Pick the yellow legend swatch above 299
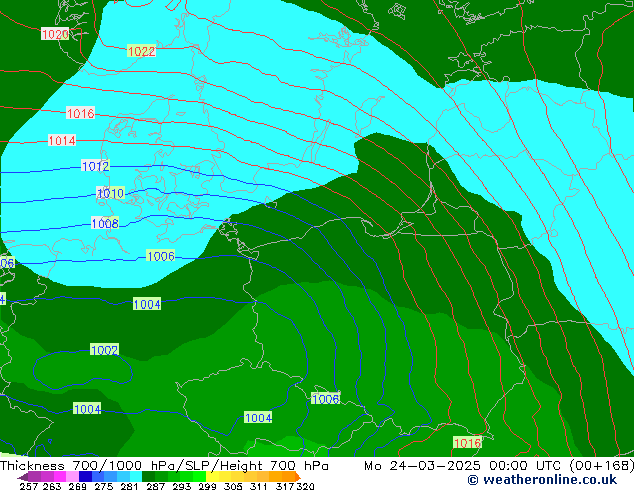 point(212,476)
